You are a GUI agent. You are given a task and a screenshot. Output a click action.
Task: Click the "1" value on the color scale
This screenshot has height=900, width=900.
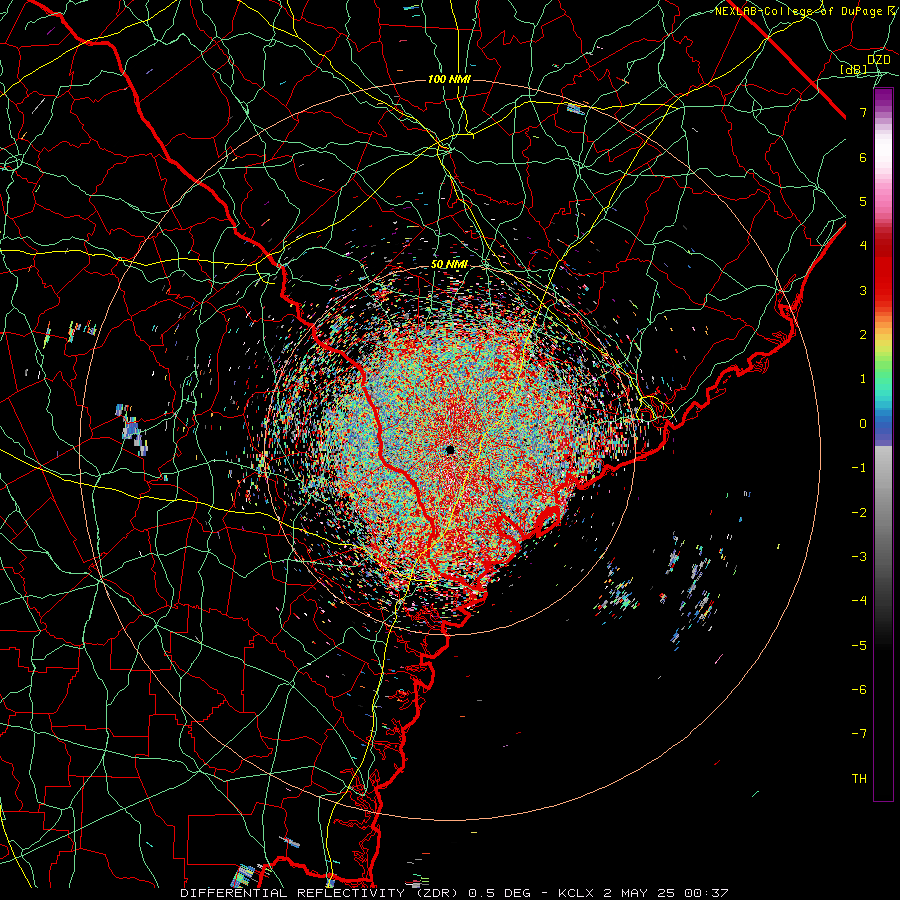pyautogui.click(x=863, y=379)
